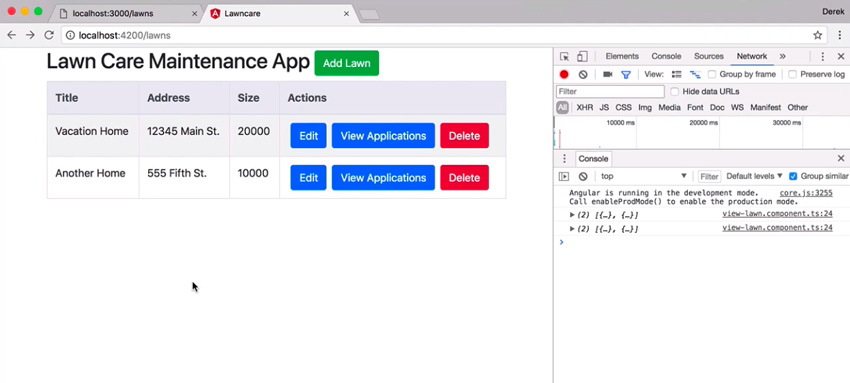Edit the Vacation Home lawn
The width and height of the screenshot is (850, 383).
(308, 135)
